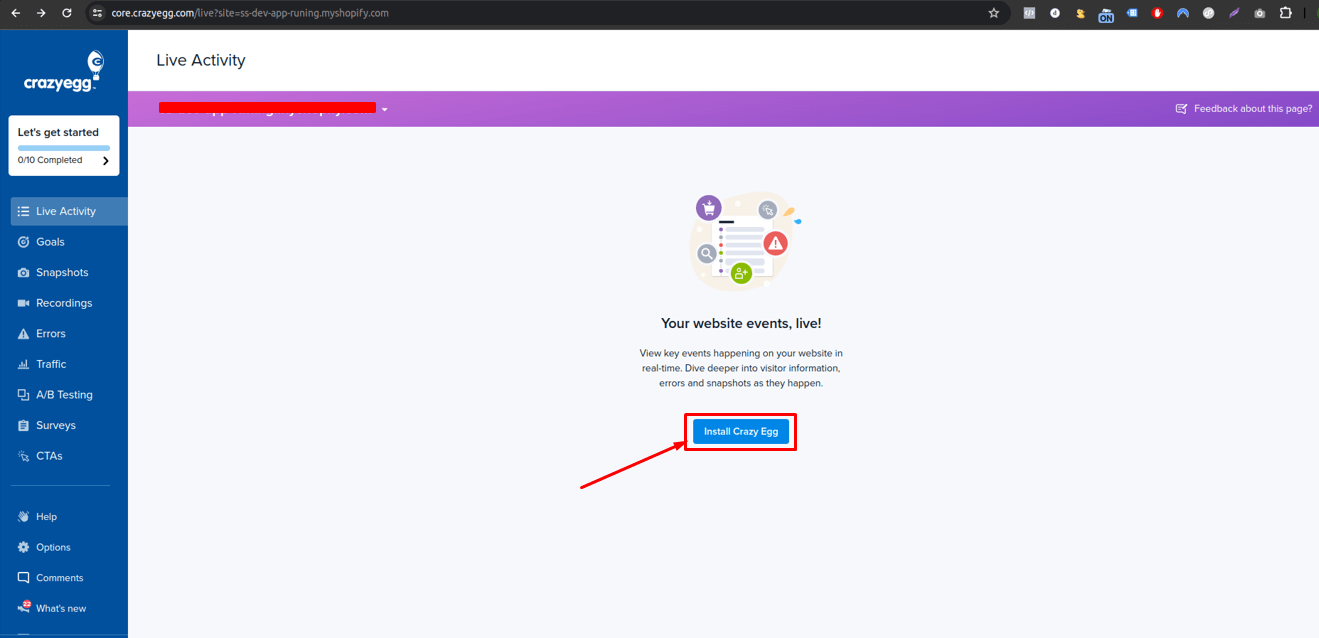The height and width of the screenshot is (638, 1319).
Task: Click the onboarding progress bar
Action: [64, 148]
